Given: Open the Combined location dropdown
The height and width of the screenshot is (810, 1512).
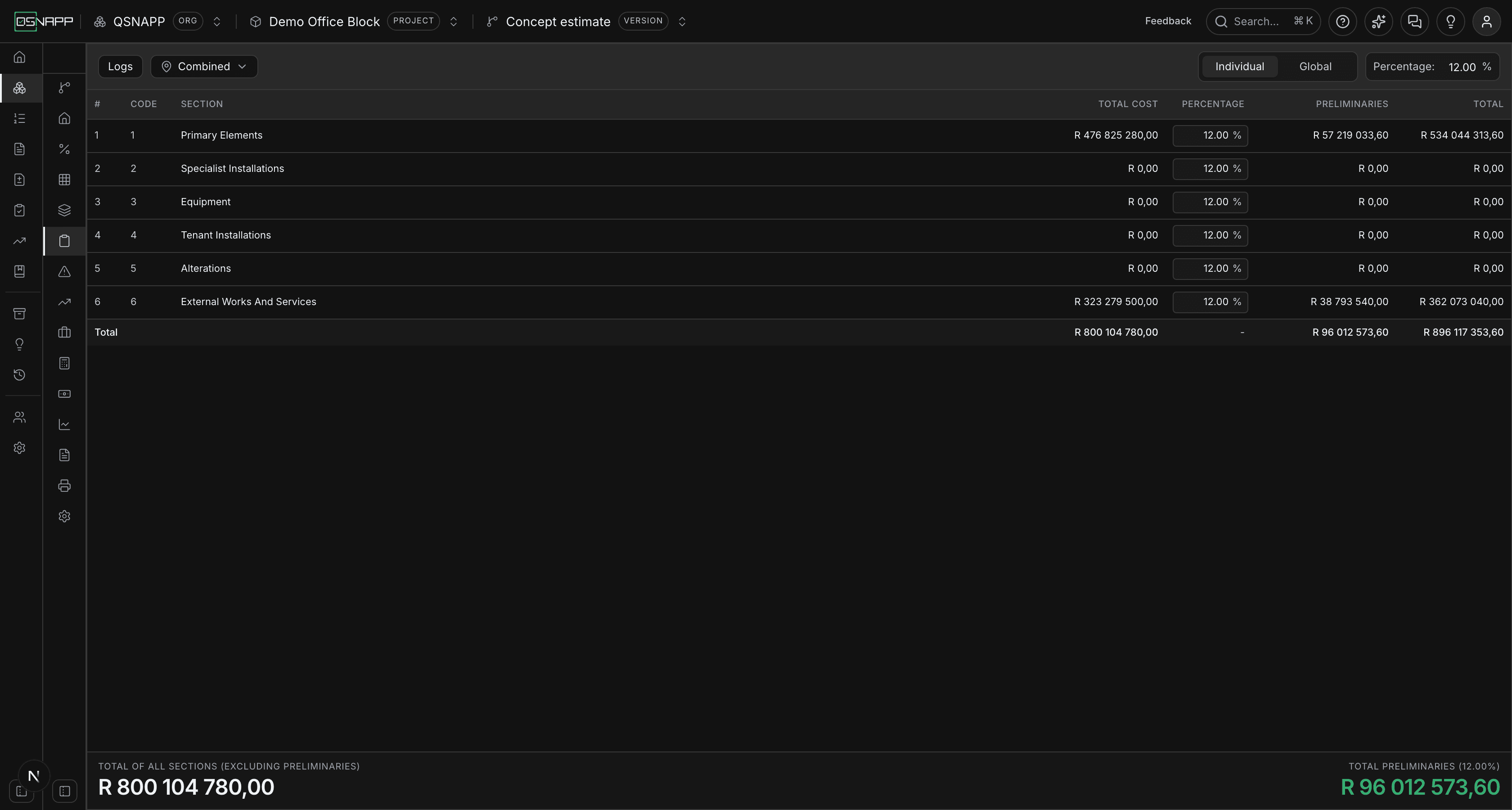Looking at the screenshot, I should [204, 66].
